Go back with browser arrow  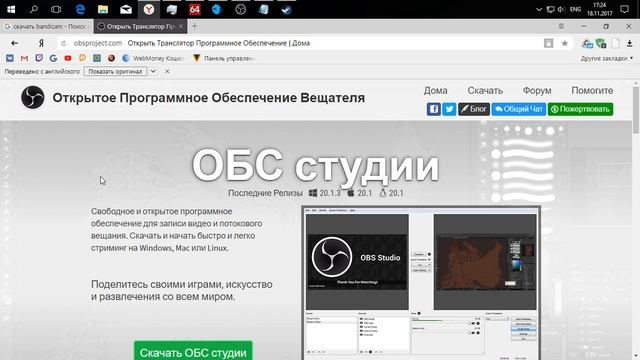(15, 43)
